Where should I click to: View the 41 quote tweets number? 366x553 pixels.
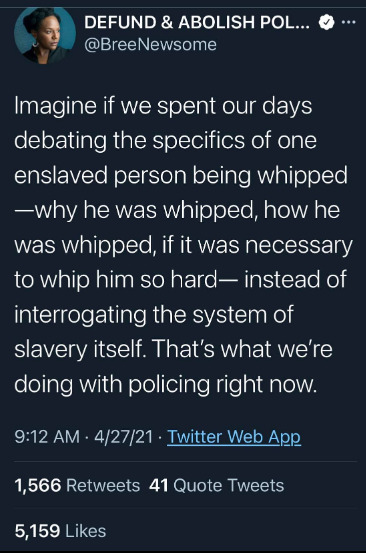point(159,486)
